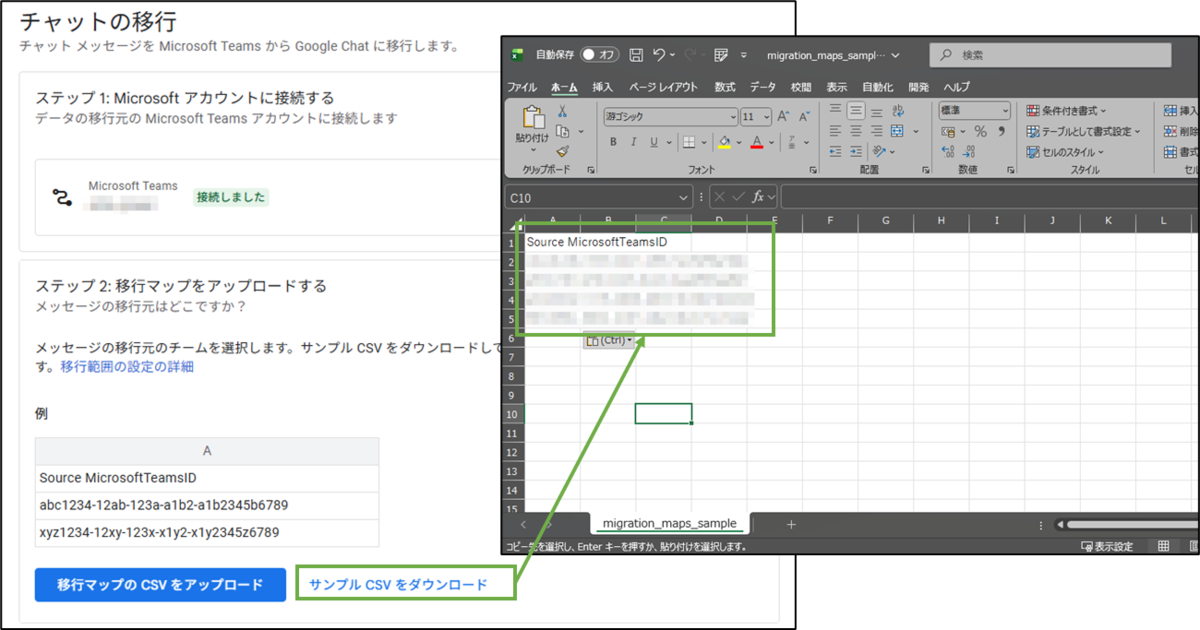Image resolution: width=1200 pixels, height=630 pixels.
Task: Decrease font size with small A icon
Action: pyautogui.click(x=805, y=116)
